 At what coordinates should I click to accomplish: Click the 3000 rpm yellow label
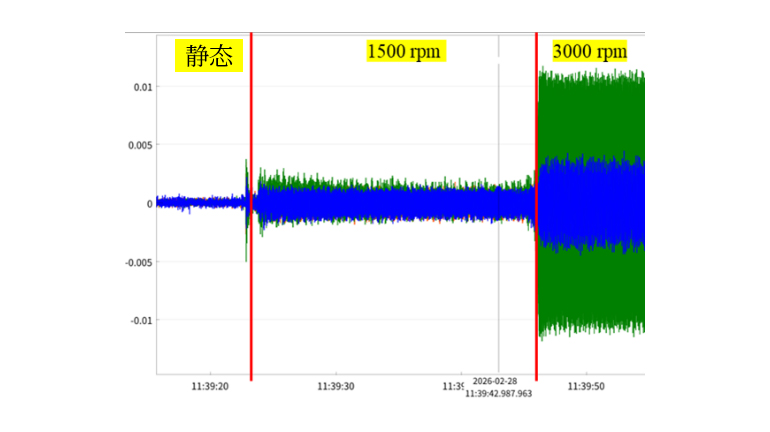590,51
